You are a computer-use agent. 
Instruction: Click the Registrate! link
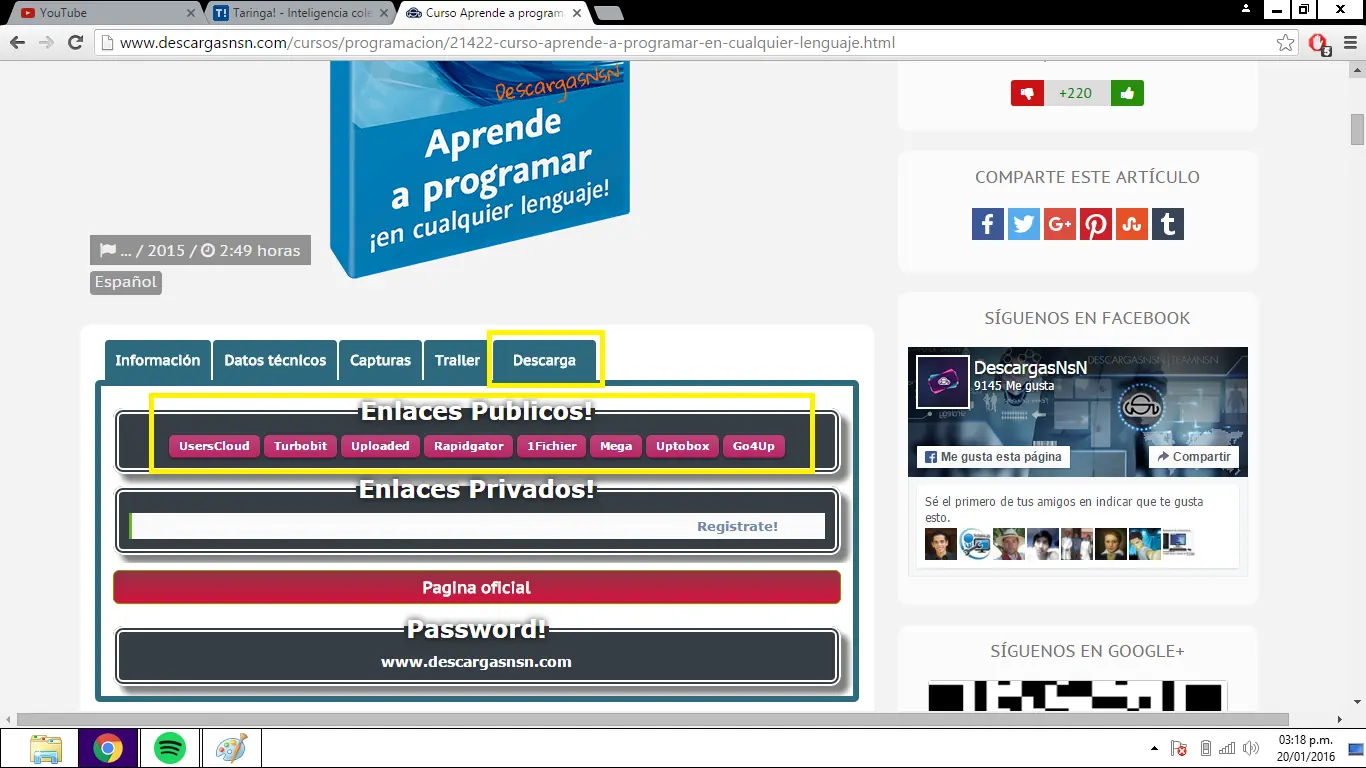[737, 526]
